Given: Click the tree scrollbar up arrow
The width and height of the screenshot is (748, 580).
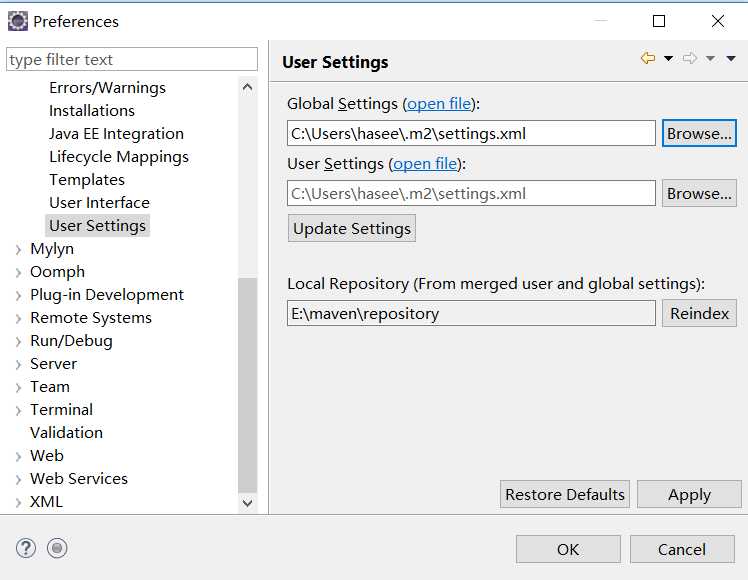Looking at the screenshot, I should pos(247,87).
